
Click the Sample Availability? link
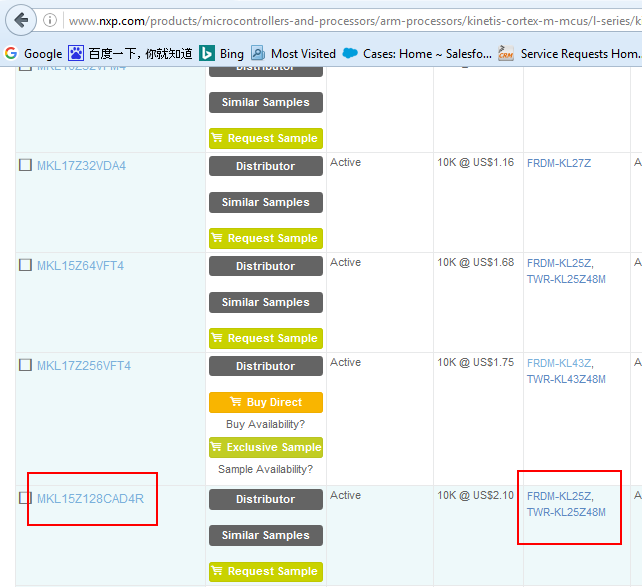tap(265, 469)
